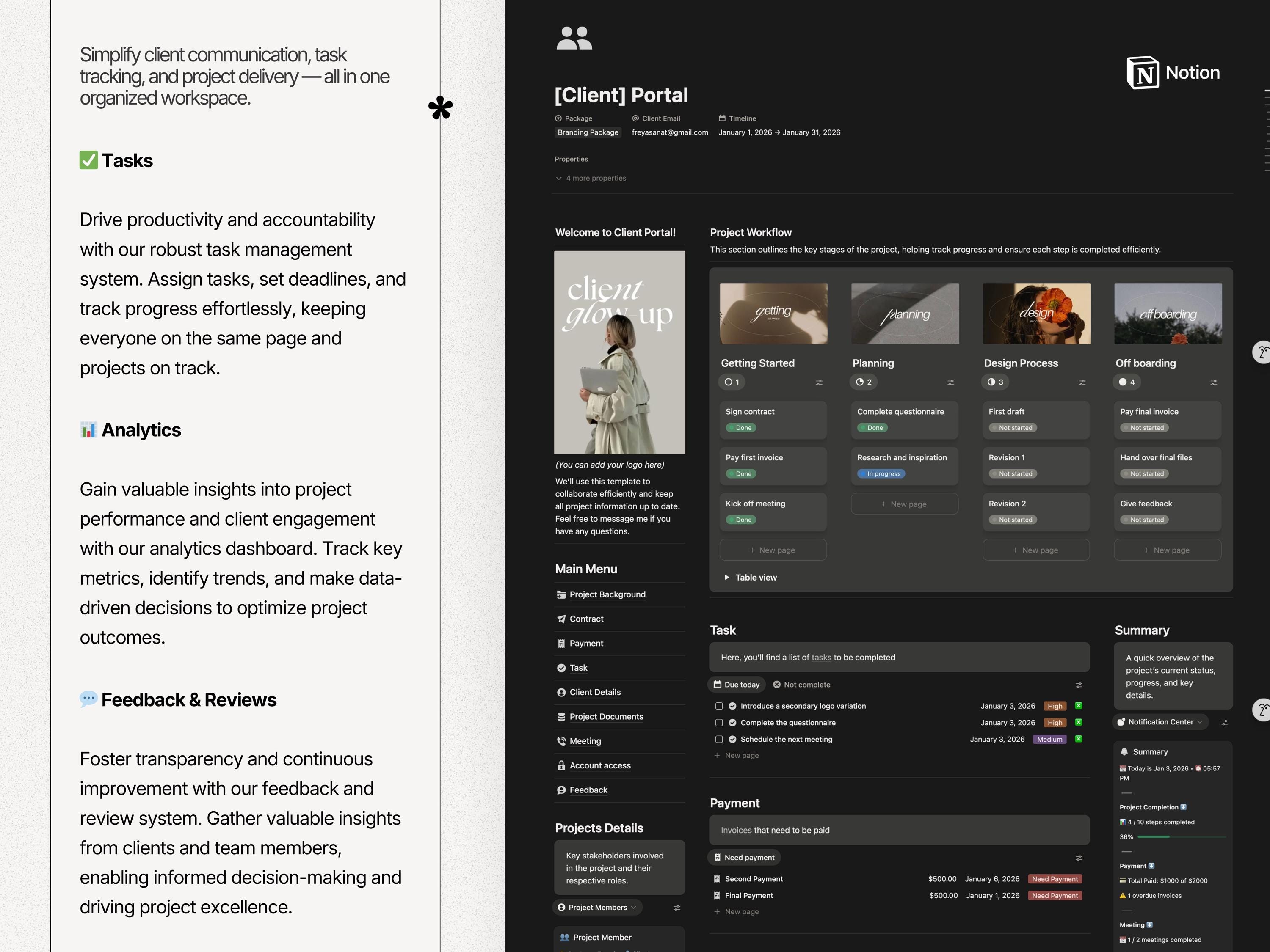Select the Due today tab

737,685
